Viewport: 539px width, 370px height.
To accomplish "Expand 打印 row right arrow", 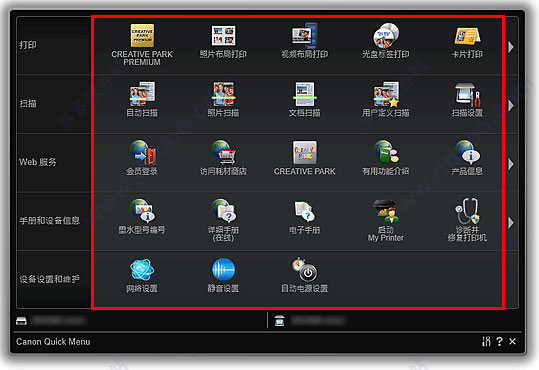I will [x=511, y=47].
